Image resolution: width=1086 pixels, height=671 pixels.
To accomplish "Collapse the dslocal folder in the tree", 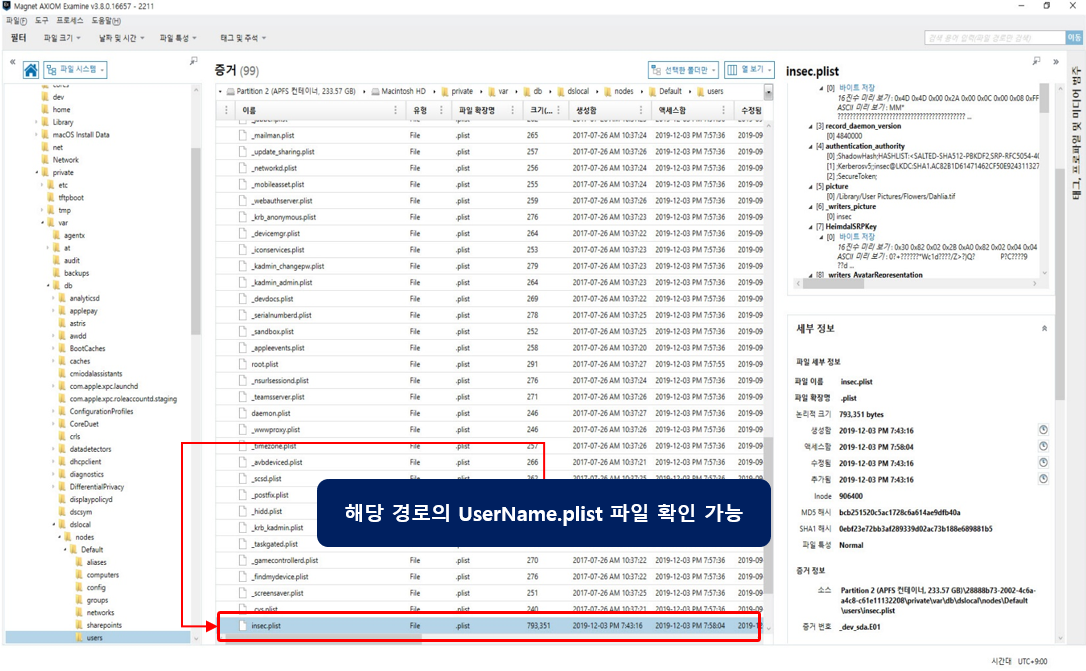I will click(55, 524).
